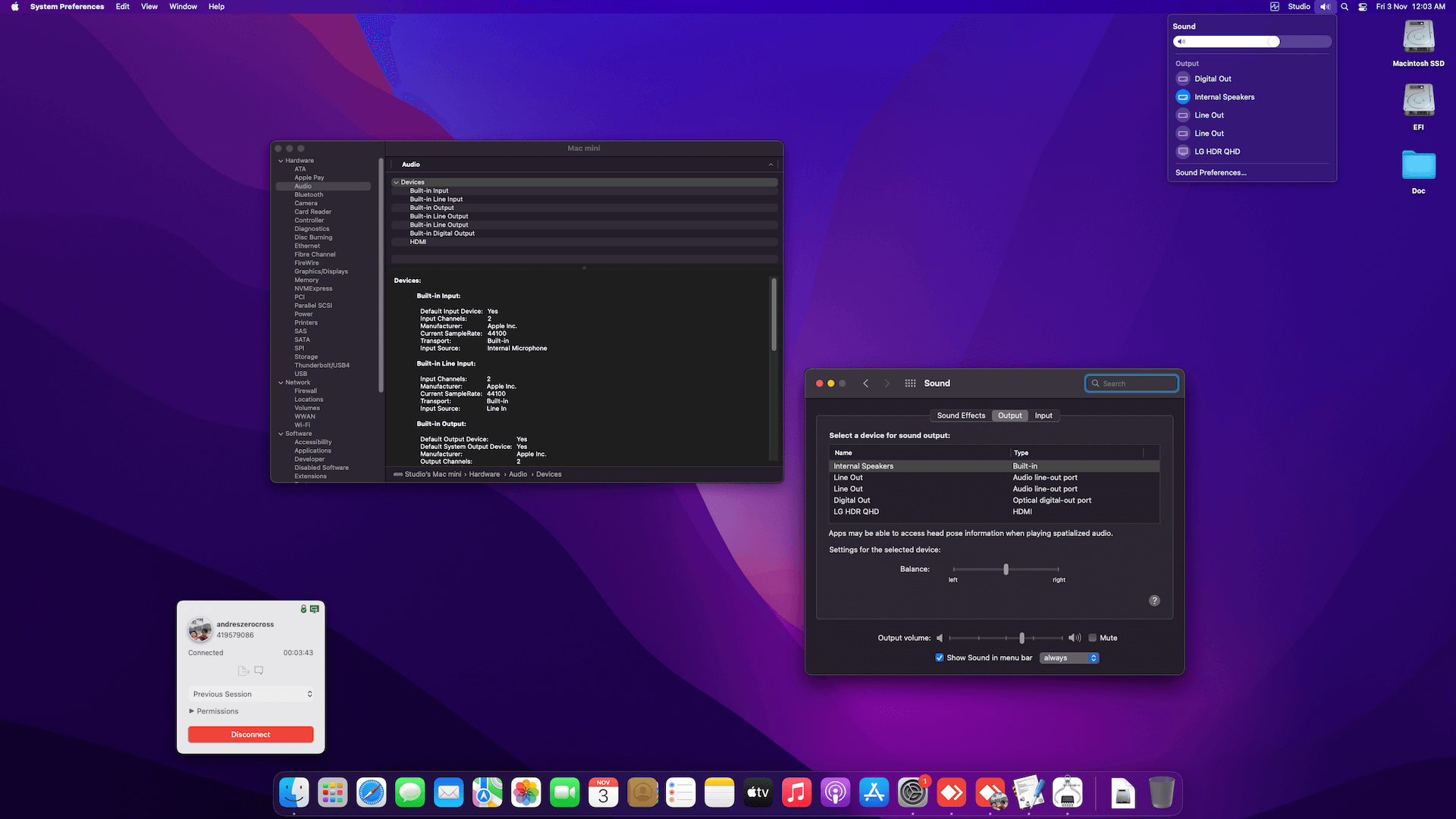The height and width of the screenshot is (819, 1456).
Task: Collapse the Network section in System Information sidebar
Action: coord(281,382)
